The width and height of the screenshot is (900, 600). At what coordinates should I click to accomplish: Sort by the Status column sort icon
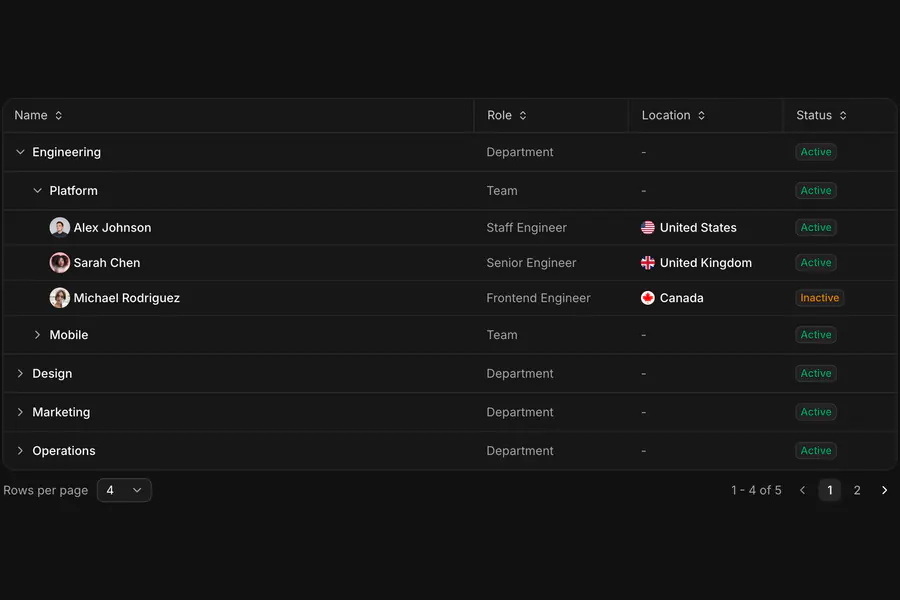[x=843, y=115]
